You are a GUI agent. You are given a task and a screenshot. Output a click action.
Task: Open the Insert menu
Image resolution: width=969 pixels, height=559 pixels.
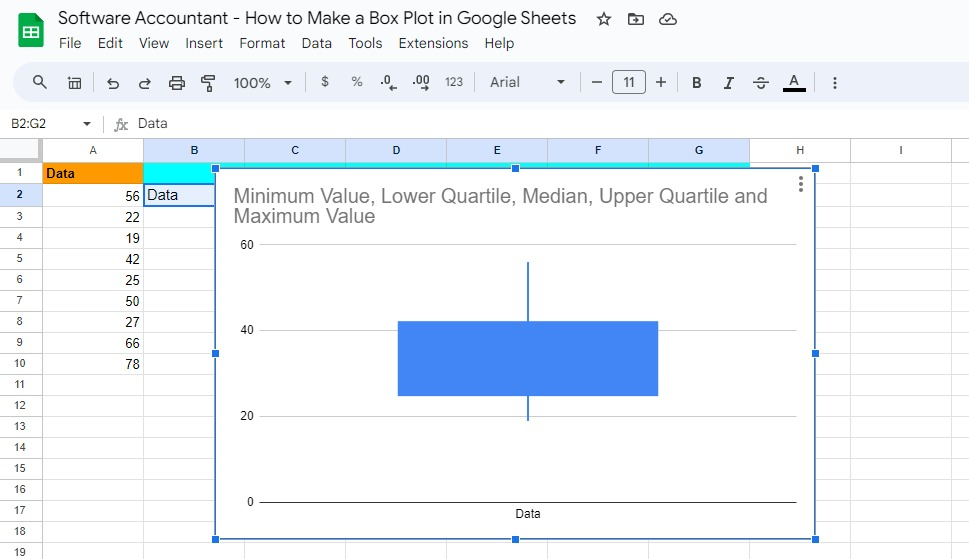(x=204, y=43)
